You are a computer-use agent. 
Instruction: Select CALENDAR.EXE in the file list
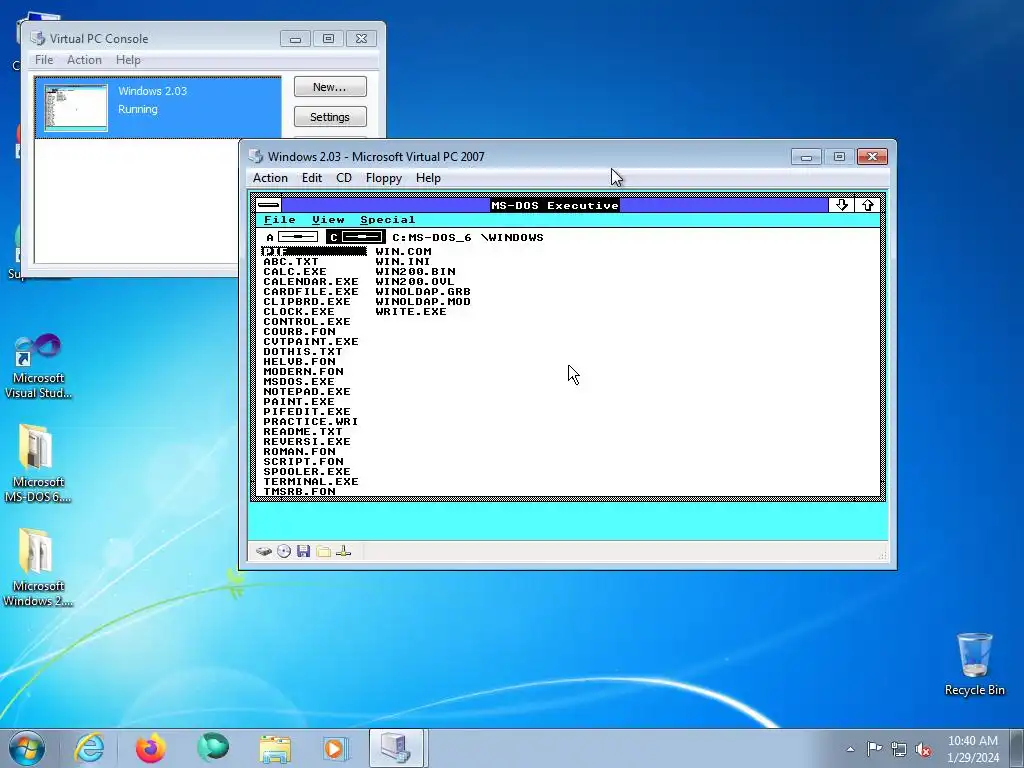tap(311, 281)
